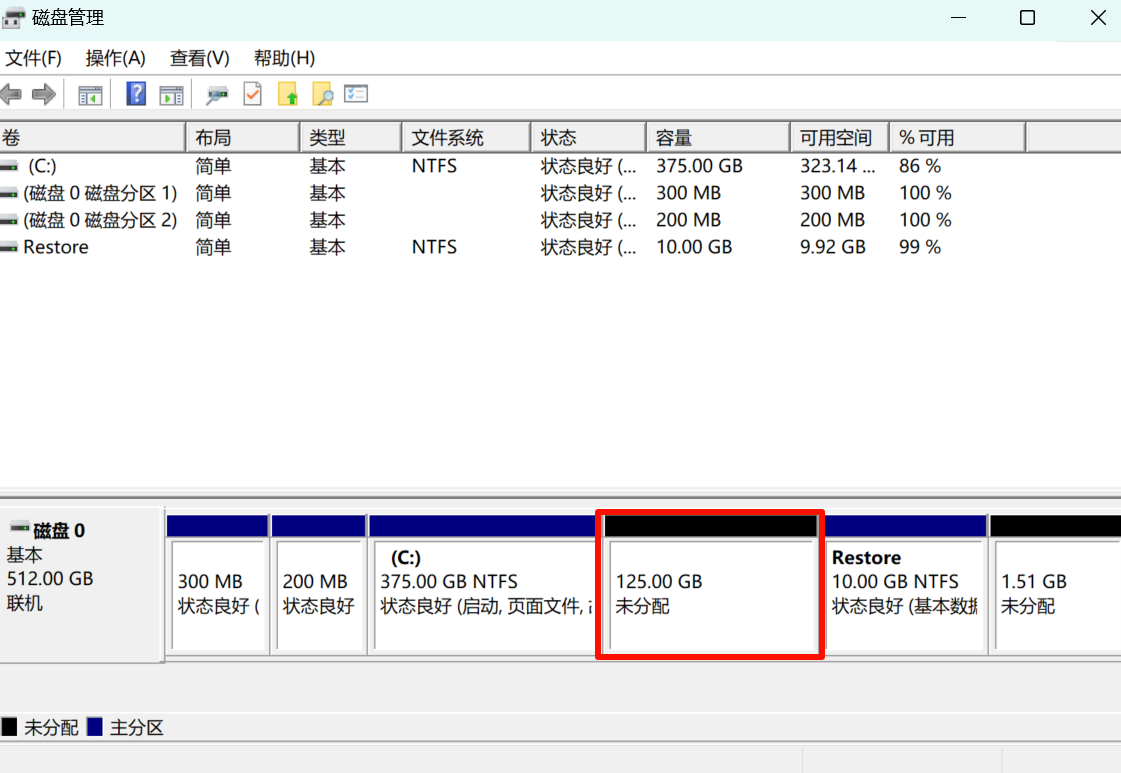Click the document with red checkmark icon
Image resolution: width=1121 pixels, height=773 pixels.
[252, 95]
